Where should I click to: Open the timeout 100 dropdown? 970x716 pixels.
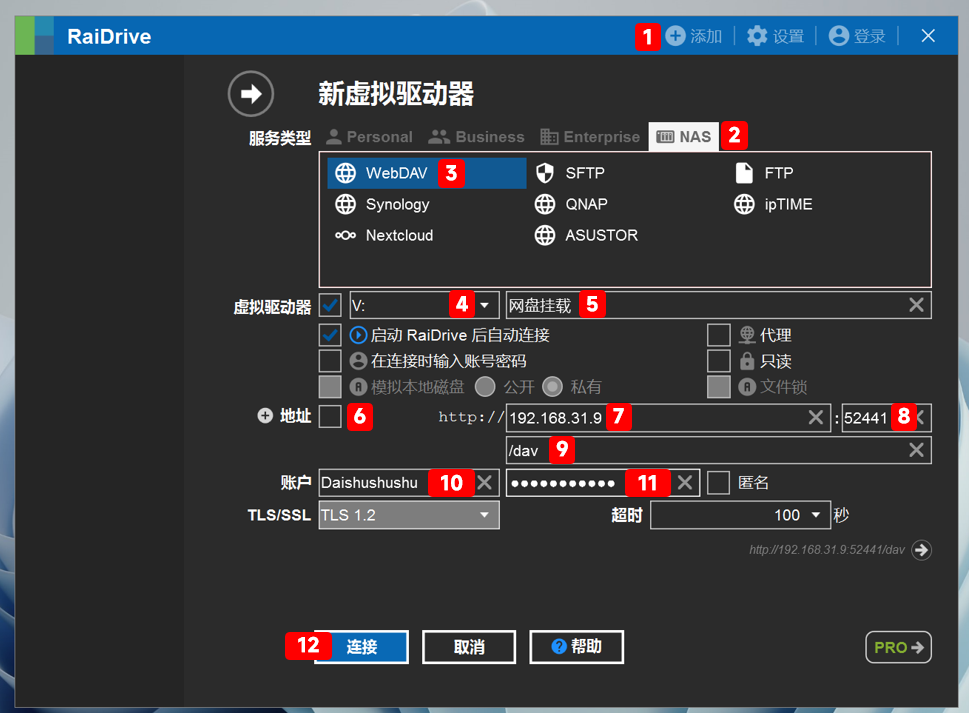point(740,515)
